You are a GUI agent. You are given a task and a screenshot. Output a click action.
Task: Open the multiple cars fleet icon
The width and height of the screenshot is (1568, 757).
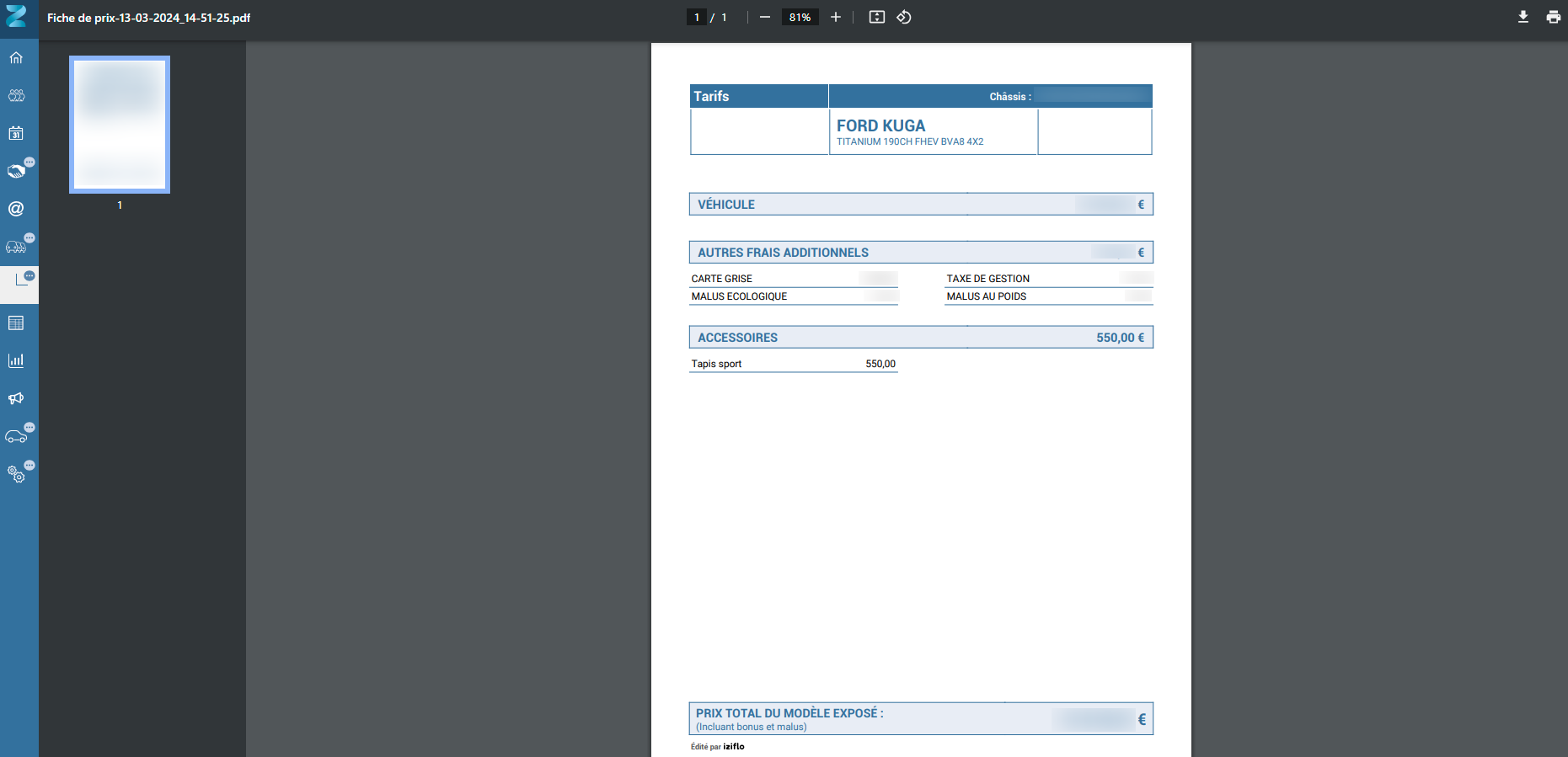point(16,247)
